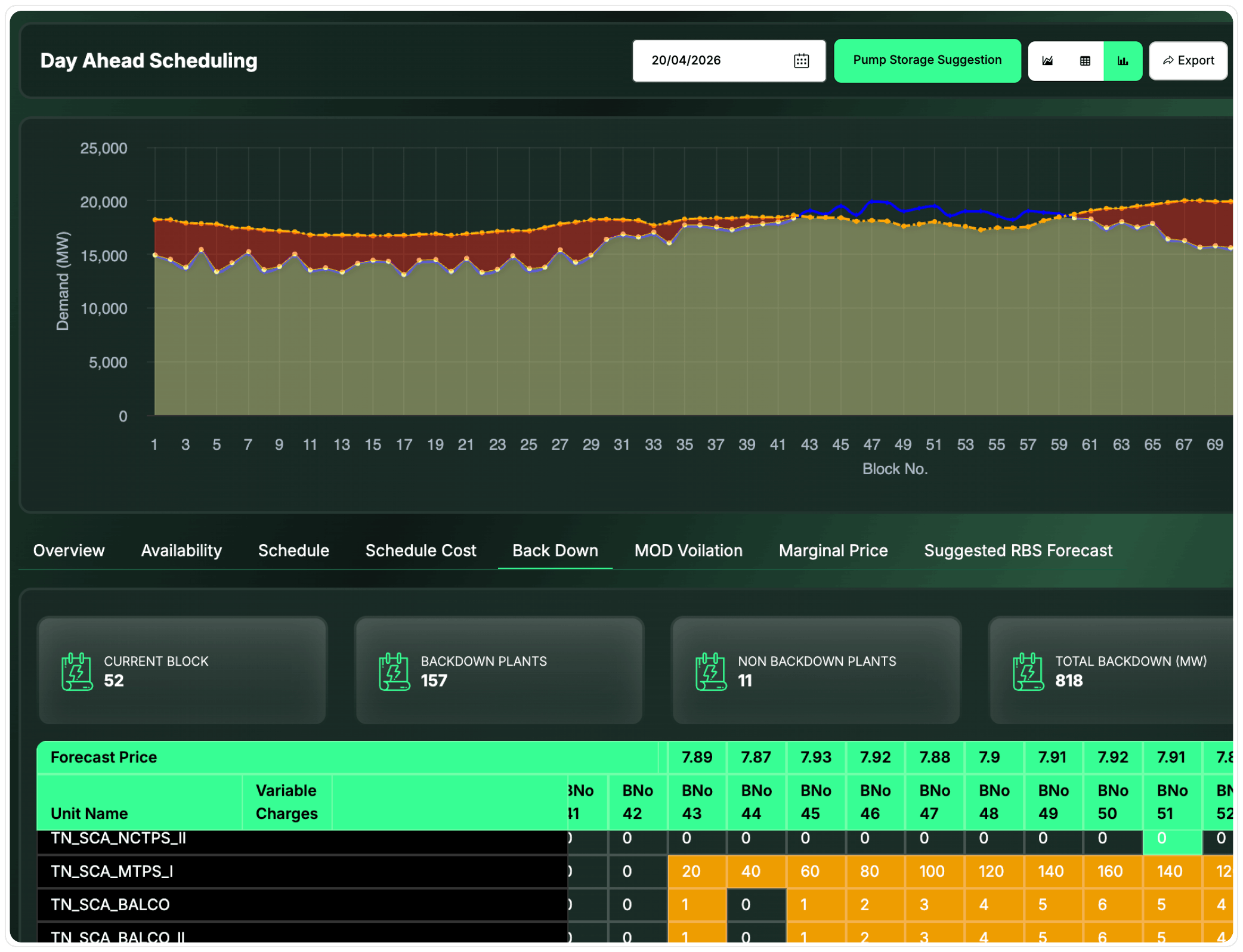Screen dimensions: 1243x952
Task: Click the BNo 42 column header
Action: (x=638, y=802)
